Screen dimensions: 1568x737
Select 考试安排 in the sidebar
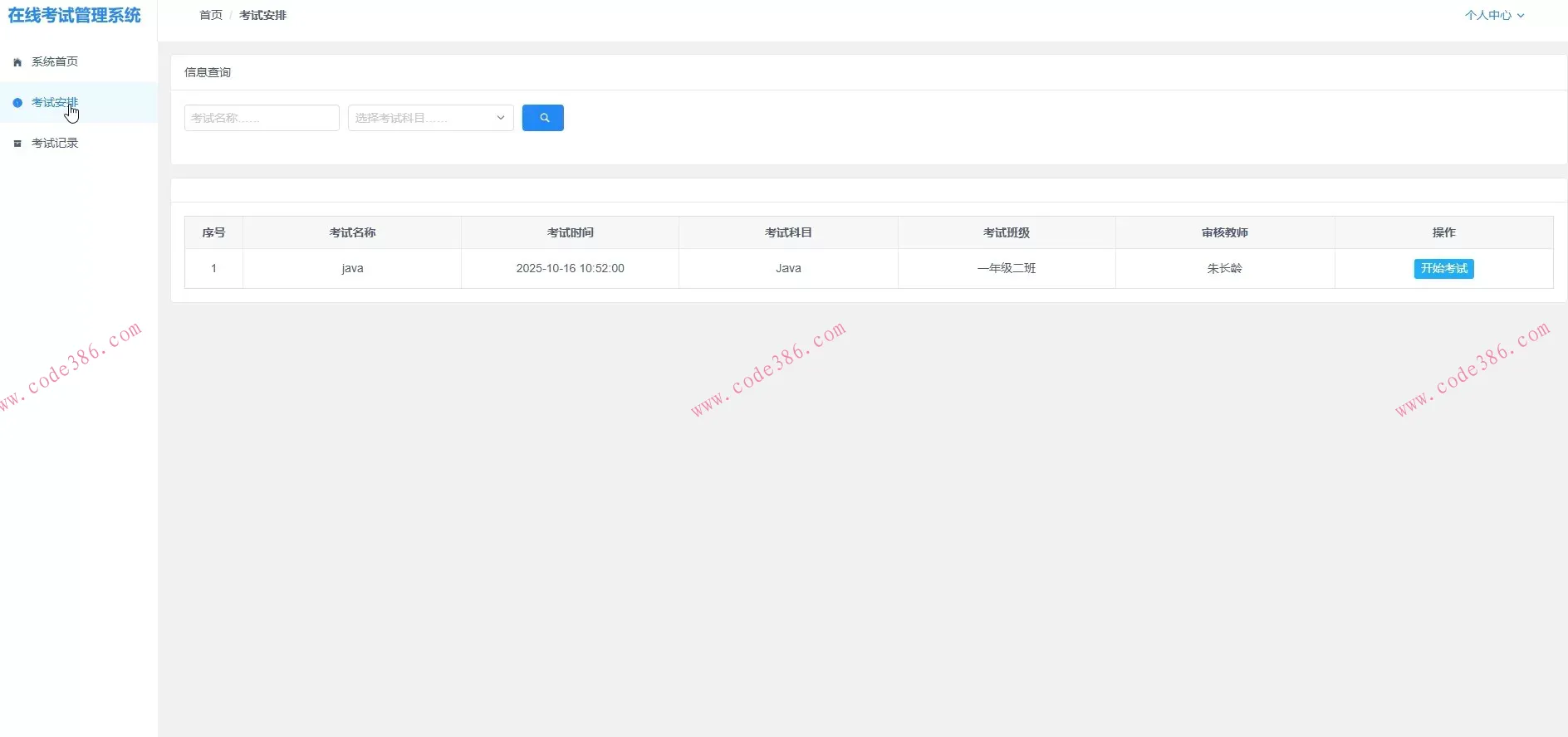(78, 102)
